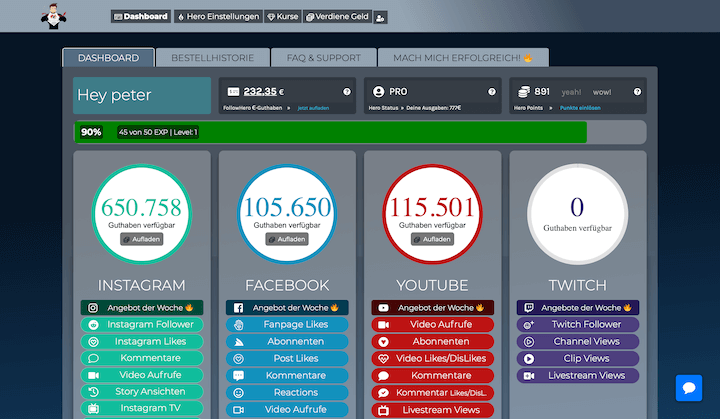Select Facebook Reactions service

pos(287,392)
